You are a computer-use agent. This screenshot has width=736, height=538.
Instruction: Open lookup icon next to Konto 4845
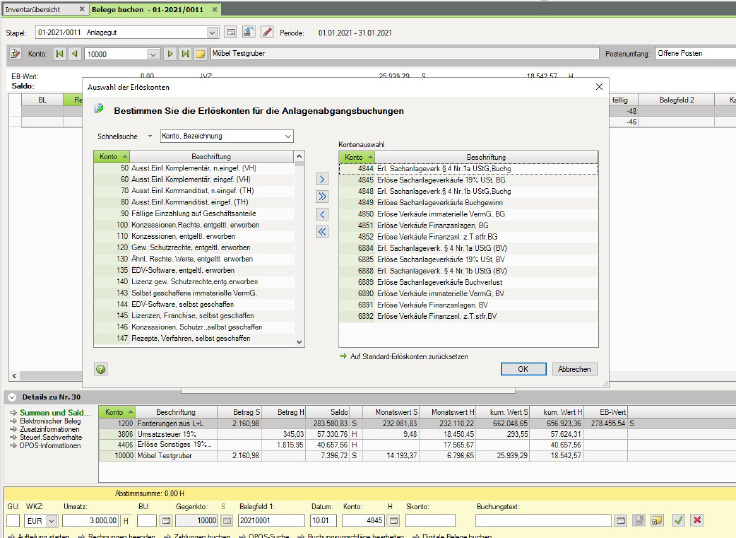(394, 520)
